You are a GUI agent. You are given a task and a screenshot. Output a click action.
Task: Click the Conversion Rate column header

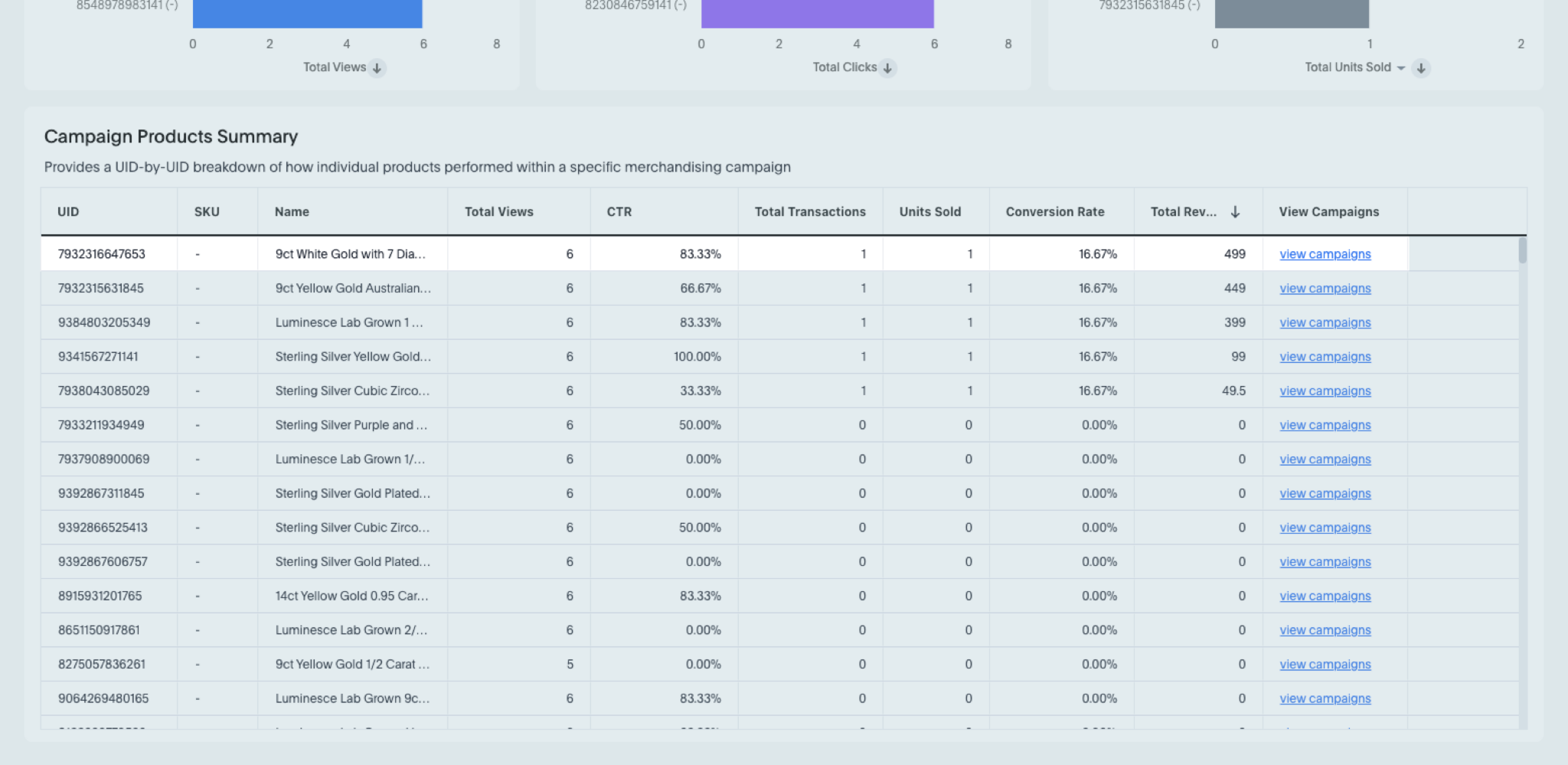coord(1054,212)
